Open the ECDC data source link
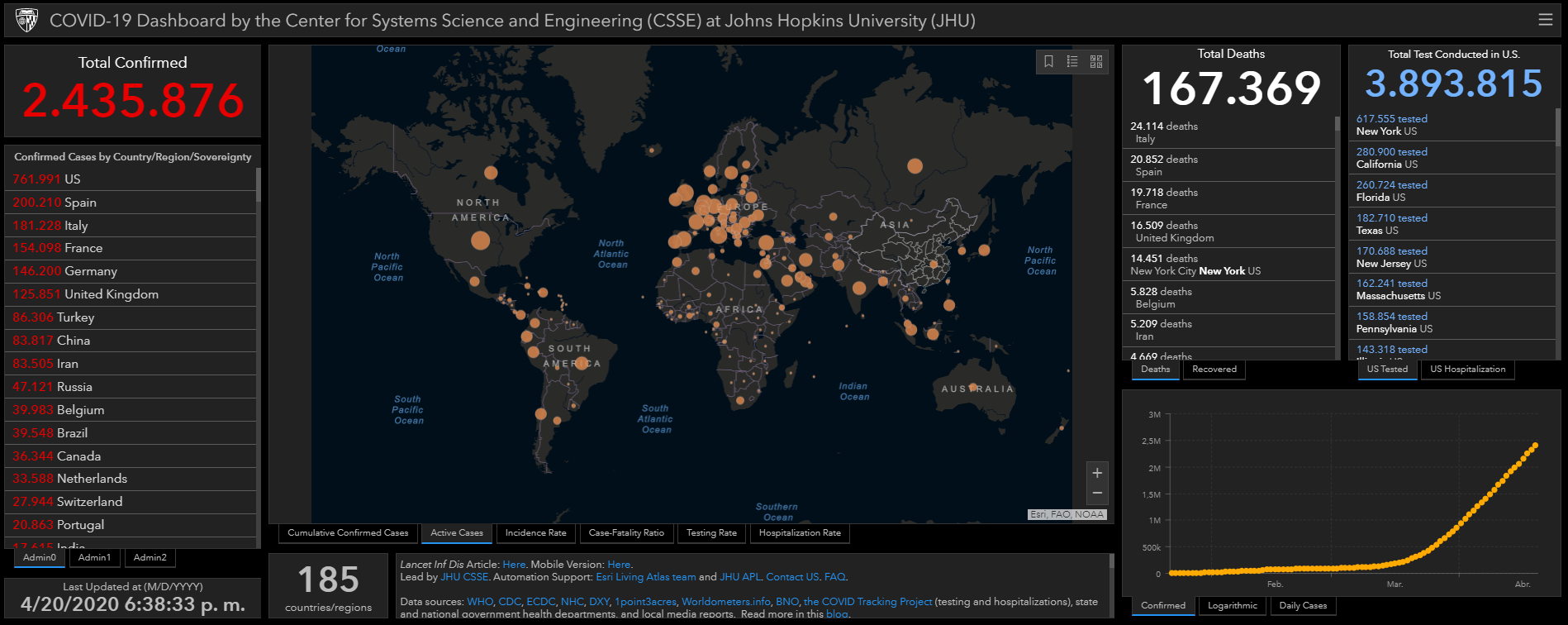 click(x=540, y=602)
